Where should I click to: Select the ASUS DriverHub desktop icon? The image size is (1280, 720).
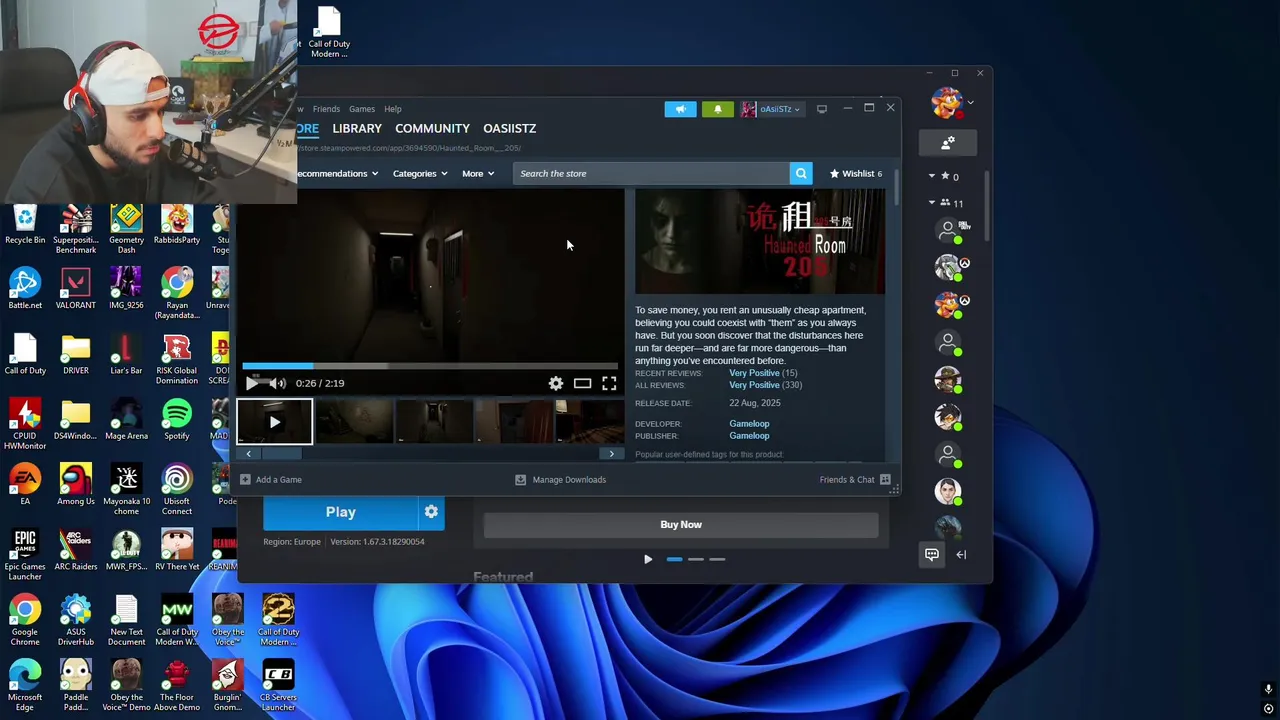coord(76,620)
